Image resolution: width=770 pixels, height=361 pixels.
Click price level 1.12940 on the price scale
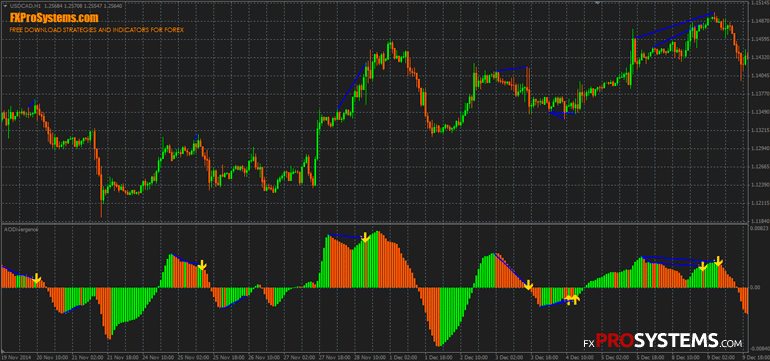point(760,148)
